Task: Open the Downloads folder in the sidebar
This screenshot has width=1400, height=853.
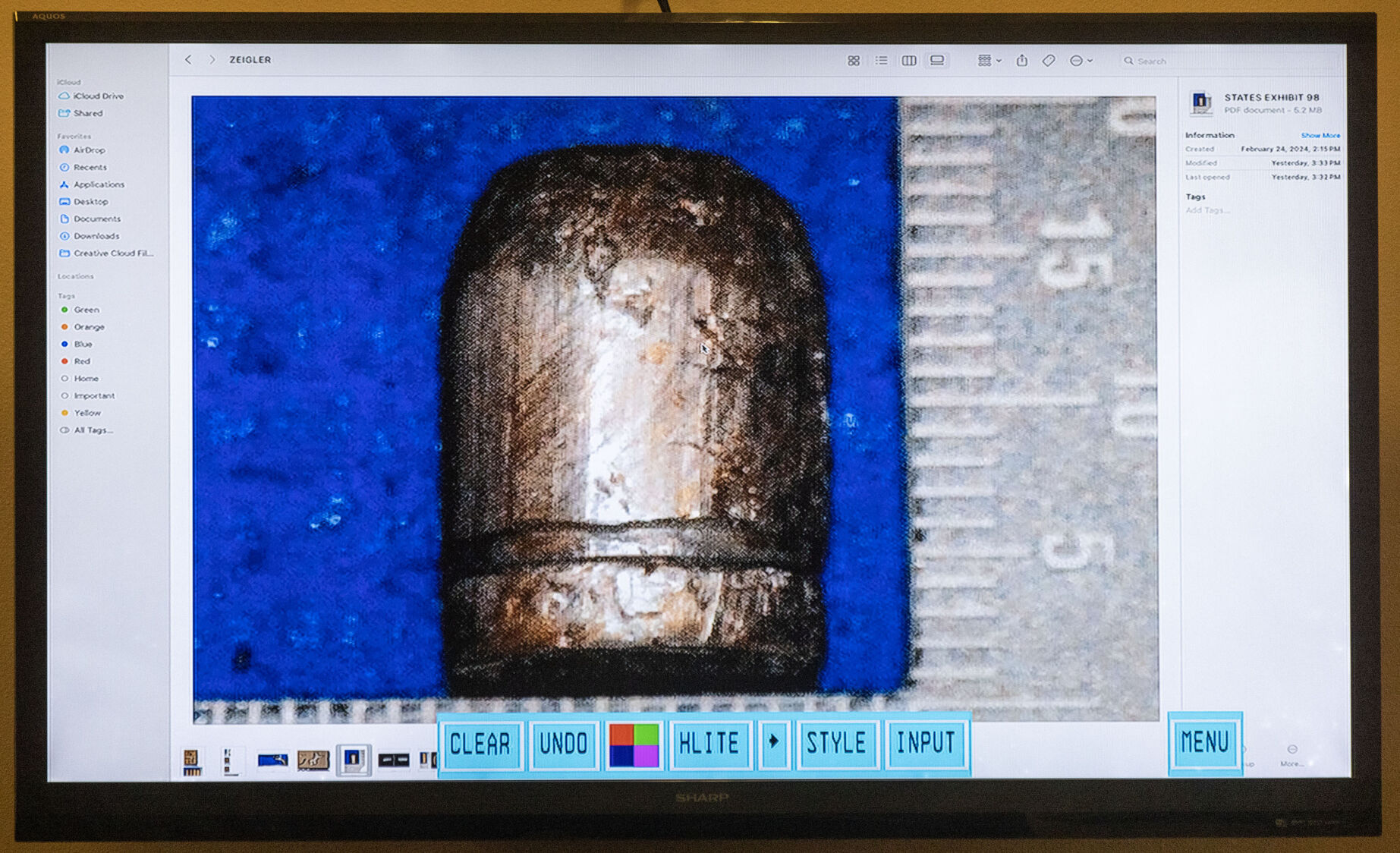Action: tap(96, 236)
